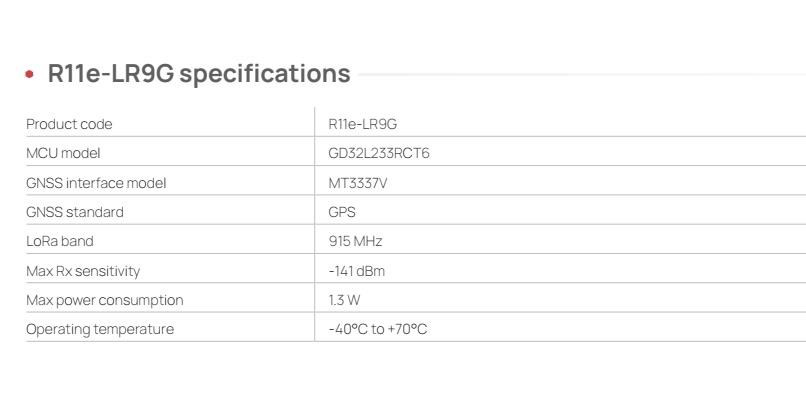Image resolution: width=806 pixels, height=393 pixels.
Task: Click the GPS value cell
Action: tap(342, 212)
